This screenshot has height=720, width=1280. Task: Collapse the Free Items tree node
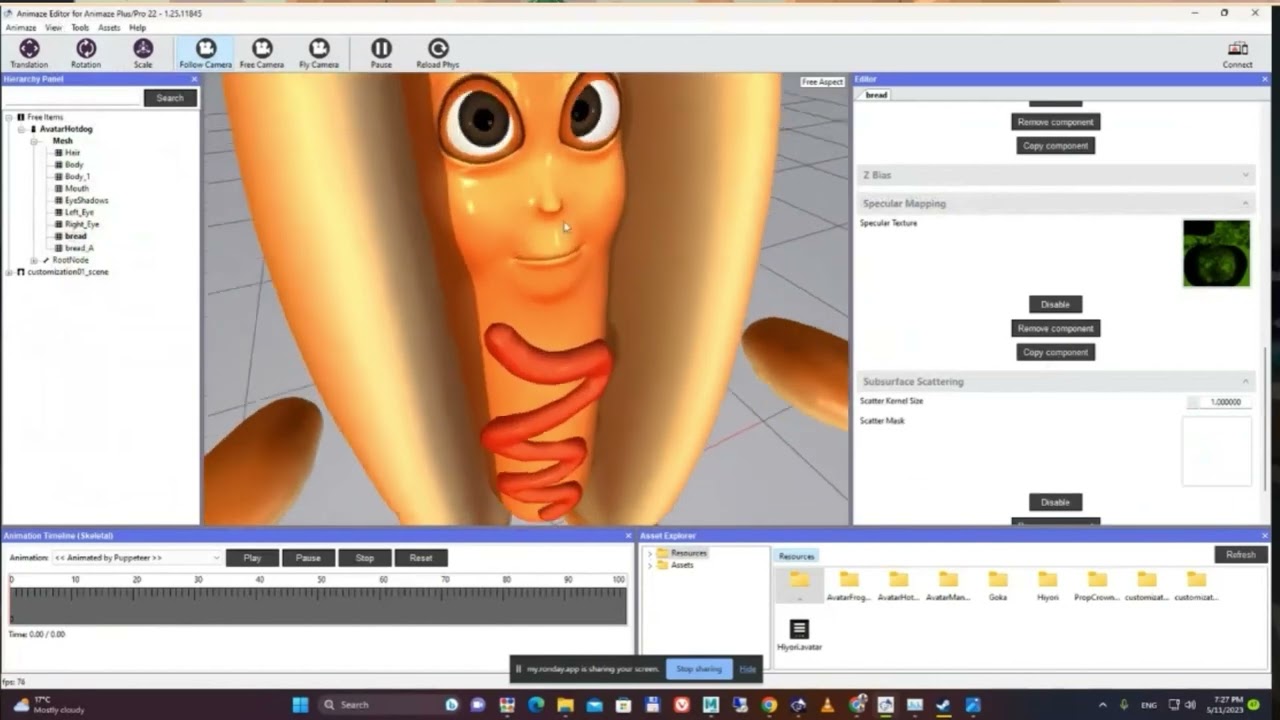click(9, 117)
